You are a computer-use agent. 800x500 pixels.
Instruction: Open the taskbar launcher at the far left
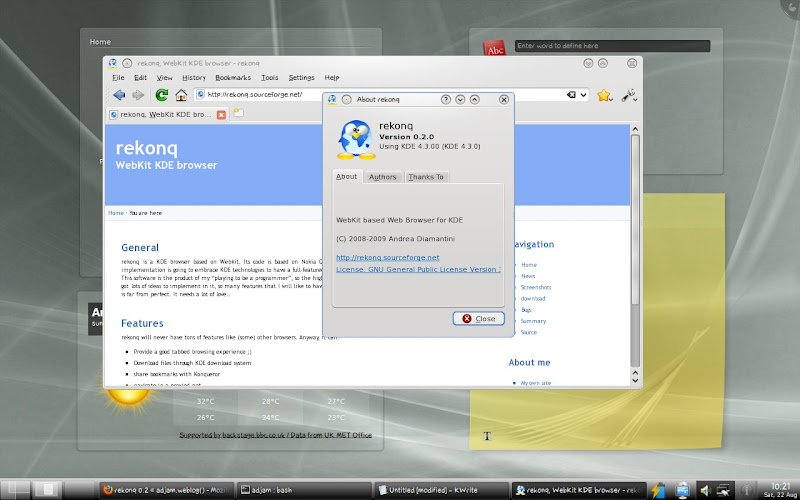click(x=15, y=489)
